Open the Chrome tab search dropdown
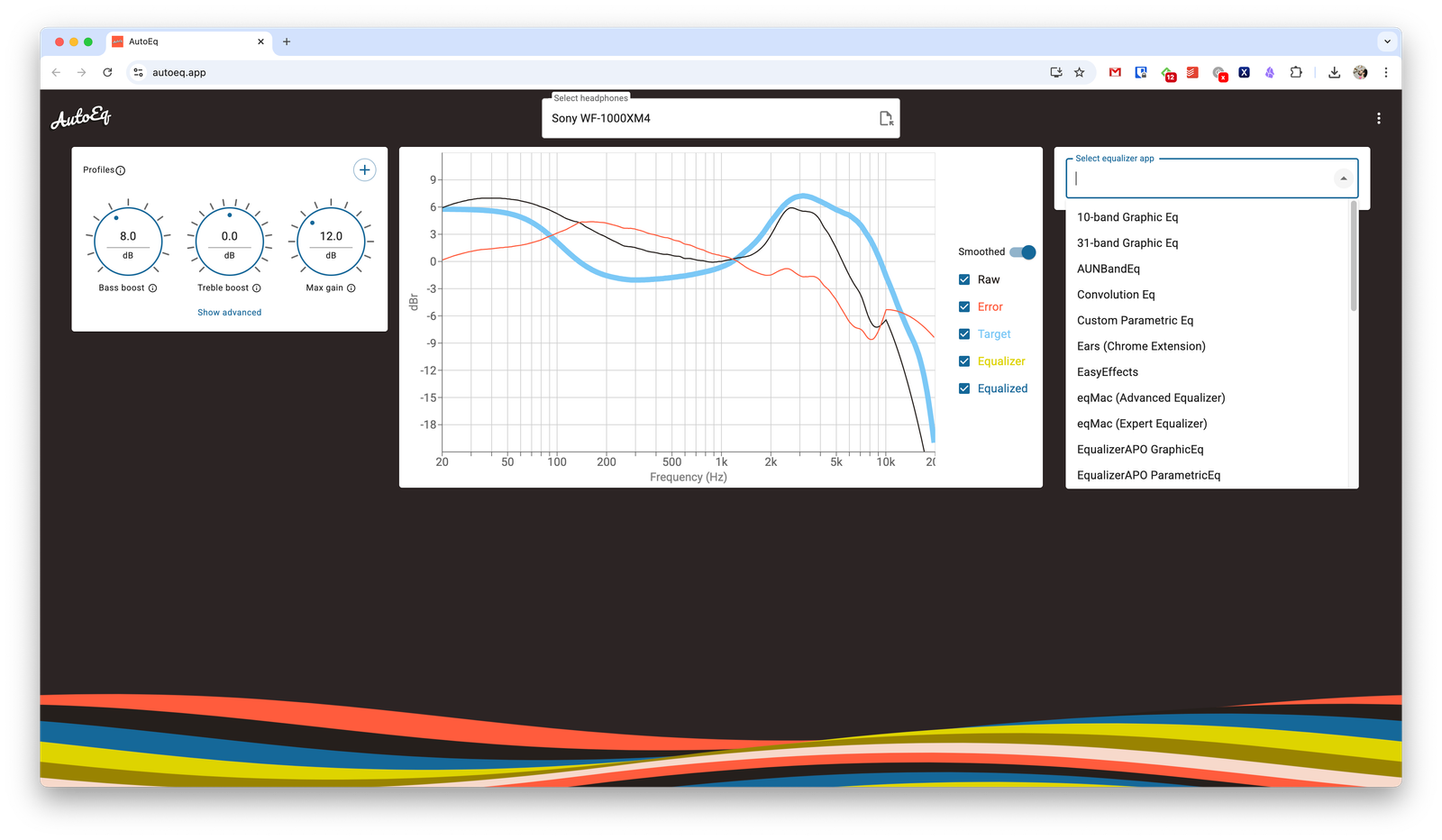Viewport: 1442px width, 840px height. (x=1386, y=41)
